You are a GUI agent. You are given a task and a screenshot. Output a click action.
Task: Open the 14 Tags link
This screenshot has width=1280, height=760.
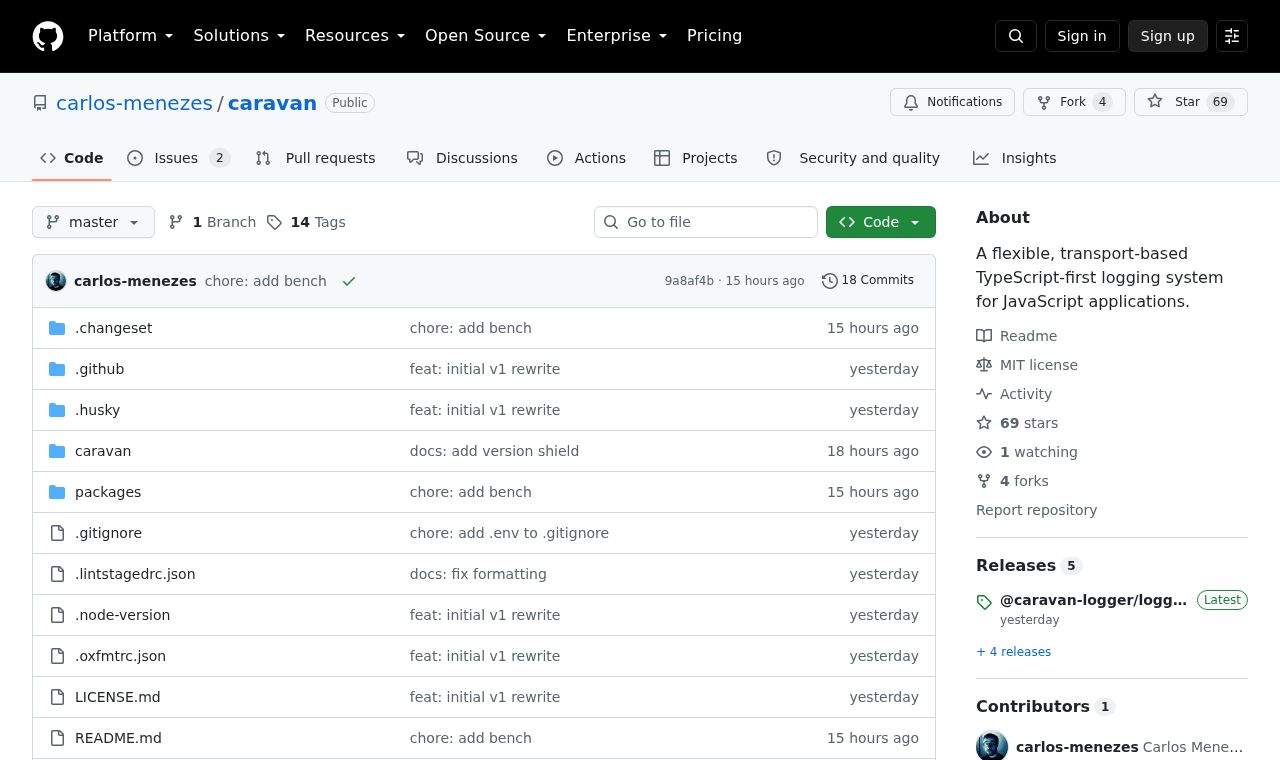pos(306,222)
